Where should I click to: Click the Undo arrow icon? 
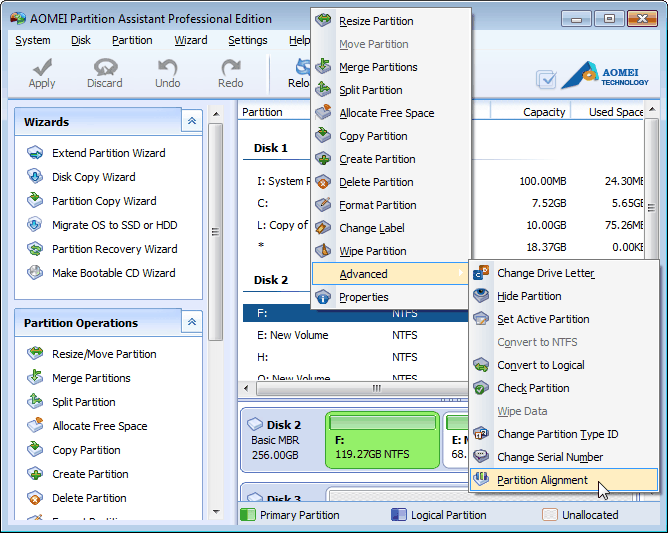pyautogui.click(x=167, y=67)
